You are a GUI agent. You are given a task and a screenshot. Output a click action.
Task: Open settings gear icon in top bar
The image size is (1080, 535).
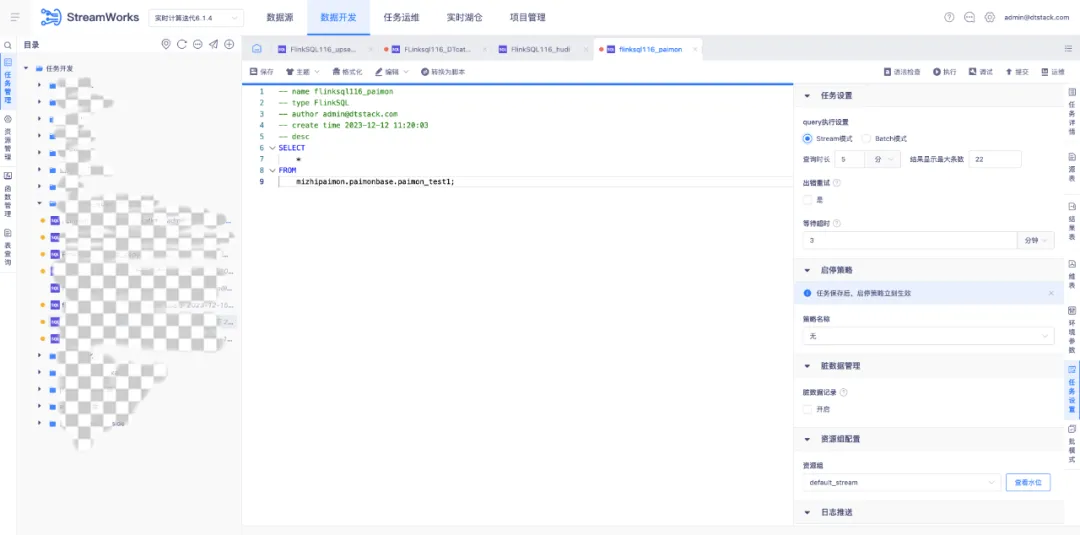click(x=990, y=17)
